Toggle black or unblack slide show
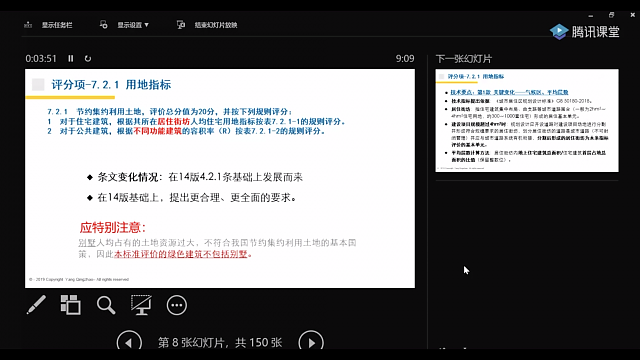Screen dimensions: 640x360 click(141, 305)
